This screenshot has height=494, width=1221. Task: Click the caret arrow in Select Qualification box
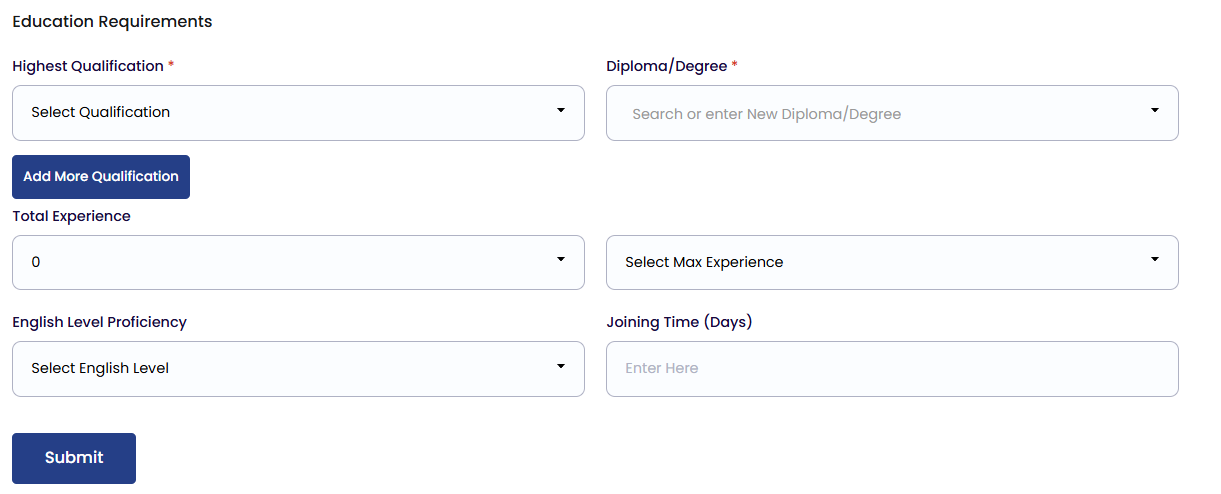tap(561, 110)
